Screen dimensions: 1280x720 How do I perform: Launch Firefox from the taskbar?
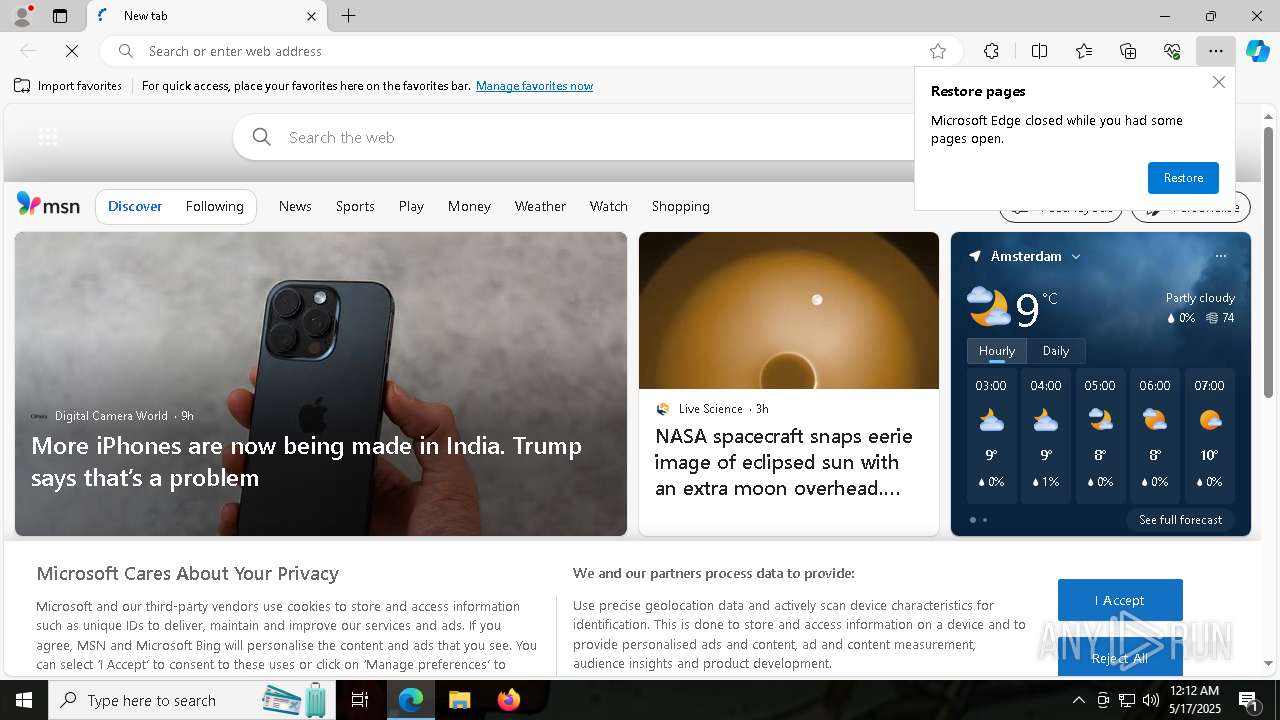pyautogui.click(x=509, y=700)
